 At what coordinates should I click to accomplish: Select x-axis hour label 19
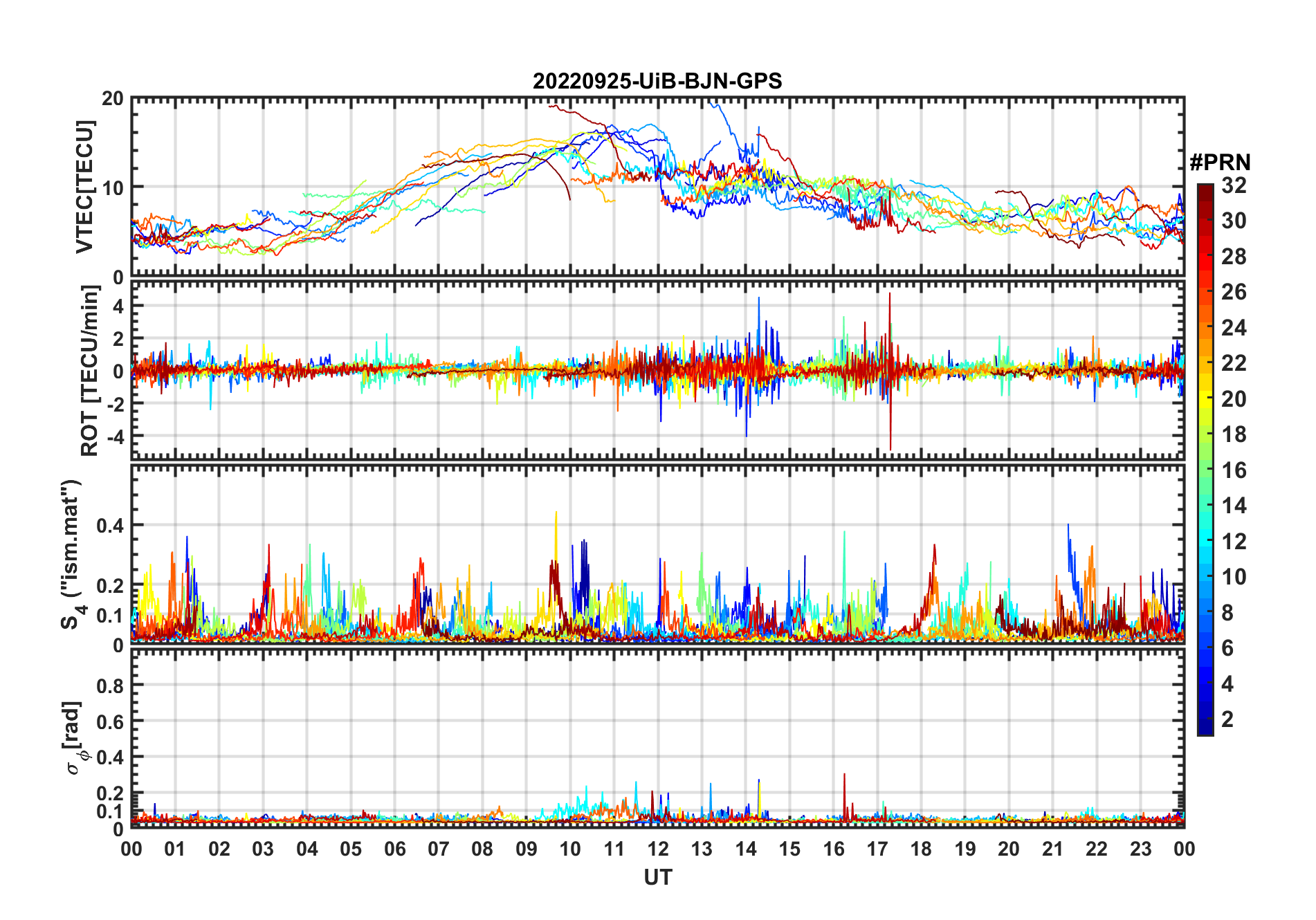[x=965, y=849]
